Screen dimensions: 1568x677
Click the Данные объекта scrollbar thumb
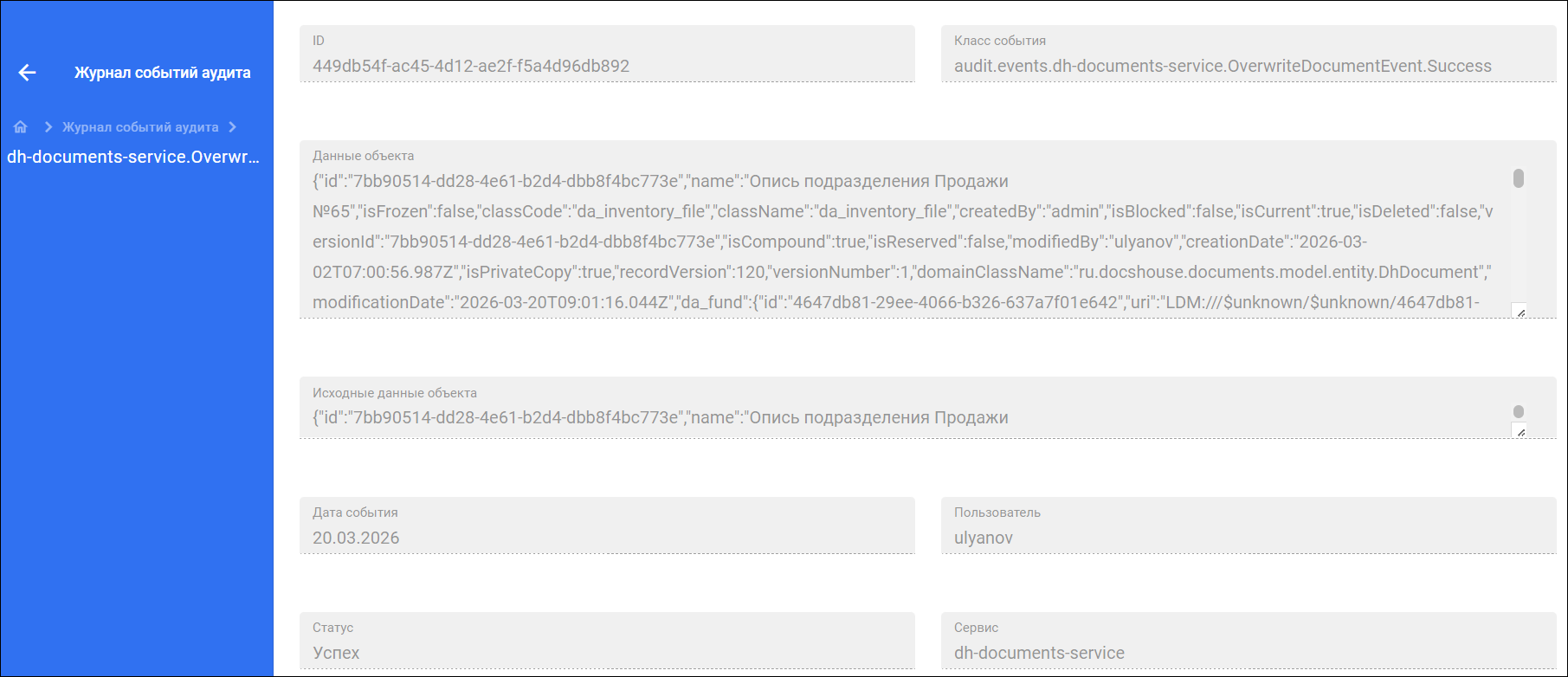pyautogui.click(x=1519, y=178)
